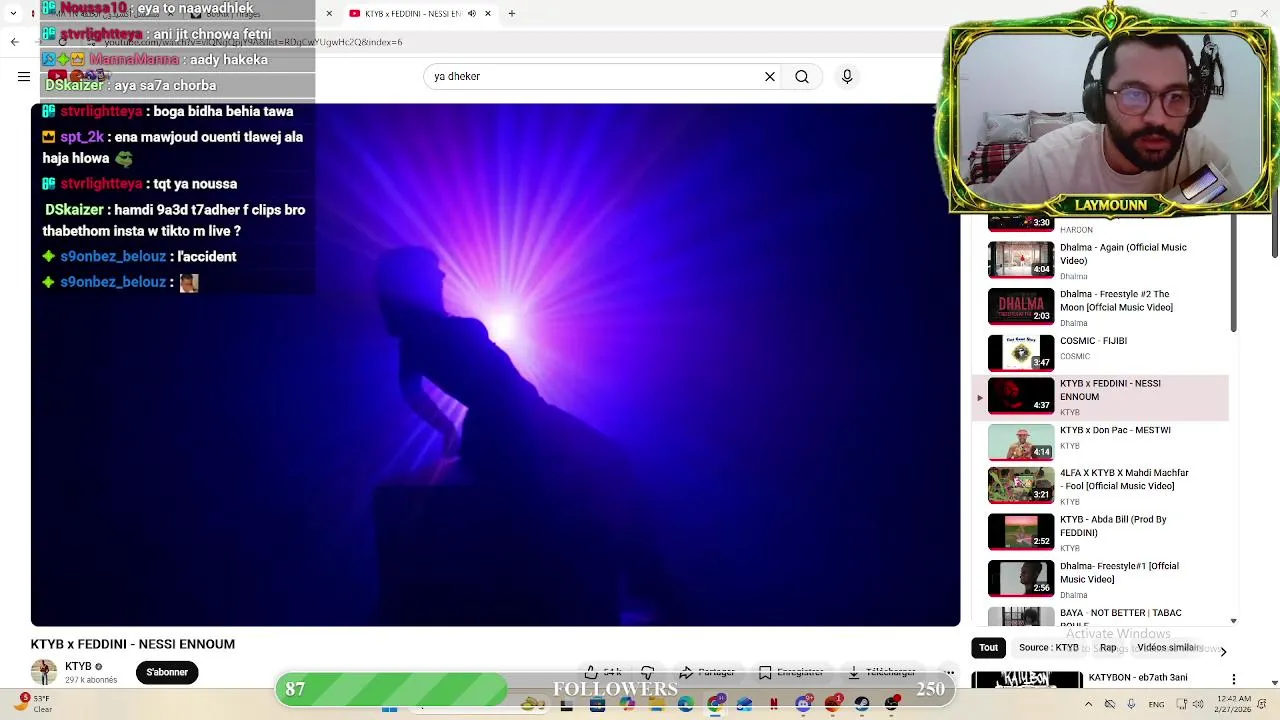
Task: Click chat message 'tqt ya noussa'
Action: (x=195, y=184)
